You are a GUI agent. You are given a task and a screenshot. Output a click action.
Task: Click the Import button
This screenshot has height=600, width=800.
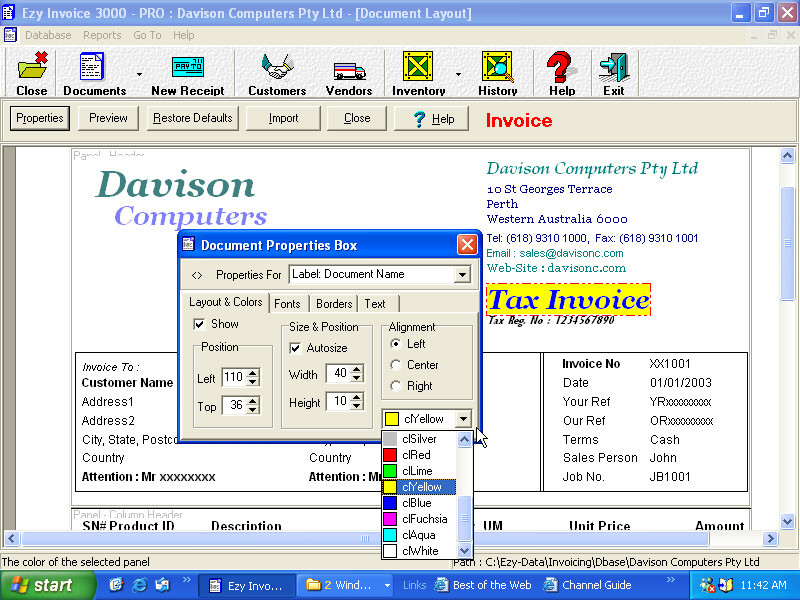click(x=283, y=118)
